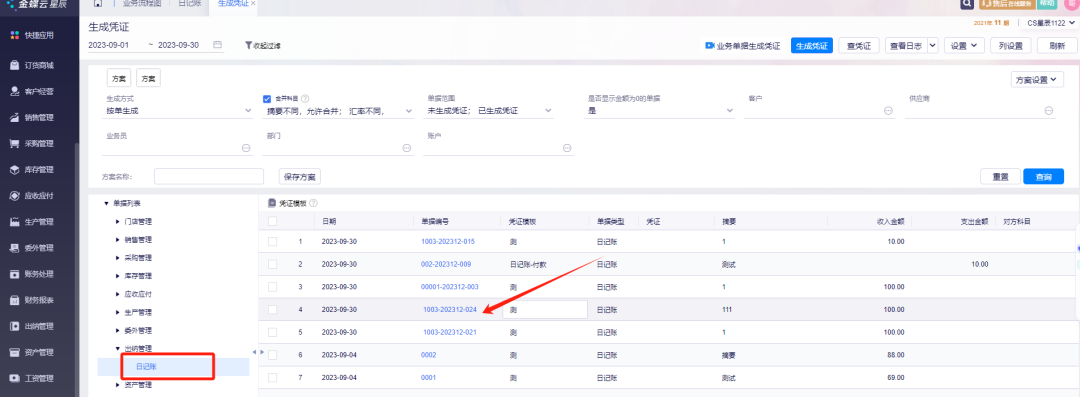Select the 日记账 item under 出纳管理
Viewport: 1080px width, 397px height.
tap(146, 367)
